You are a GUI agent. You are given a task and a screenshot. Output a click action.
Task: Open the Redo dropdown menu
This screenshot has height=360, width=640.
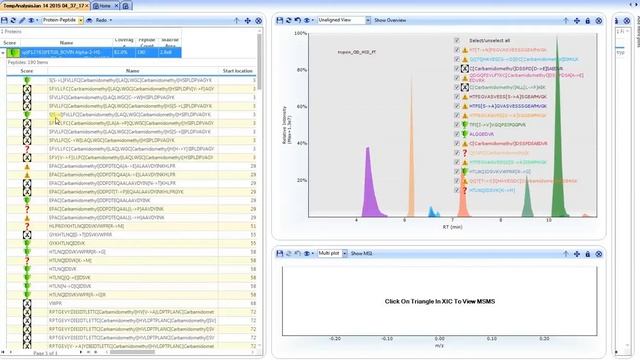pos(111,20)
